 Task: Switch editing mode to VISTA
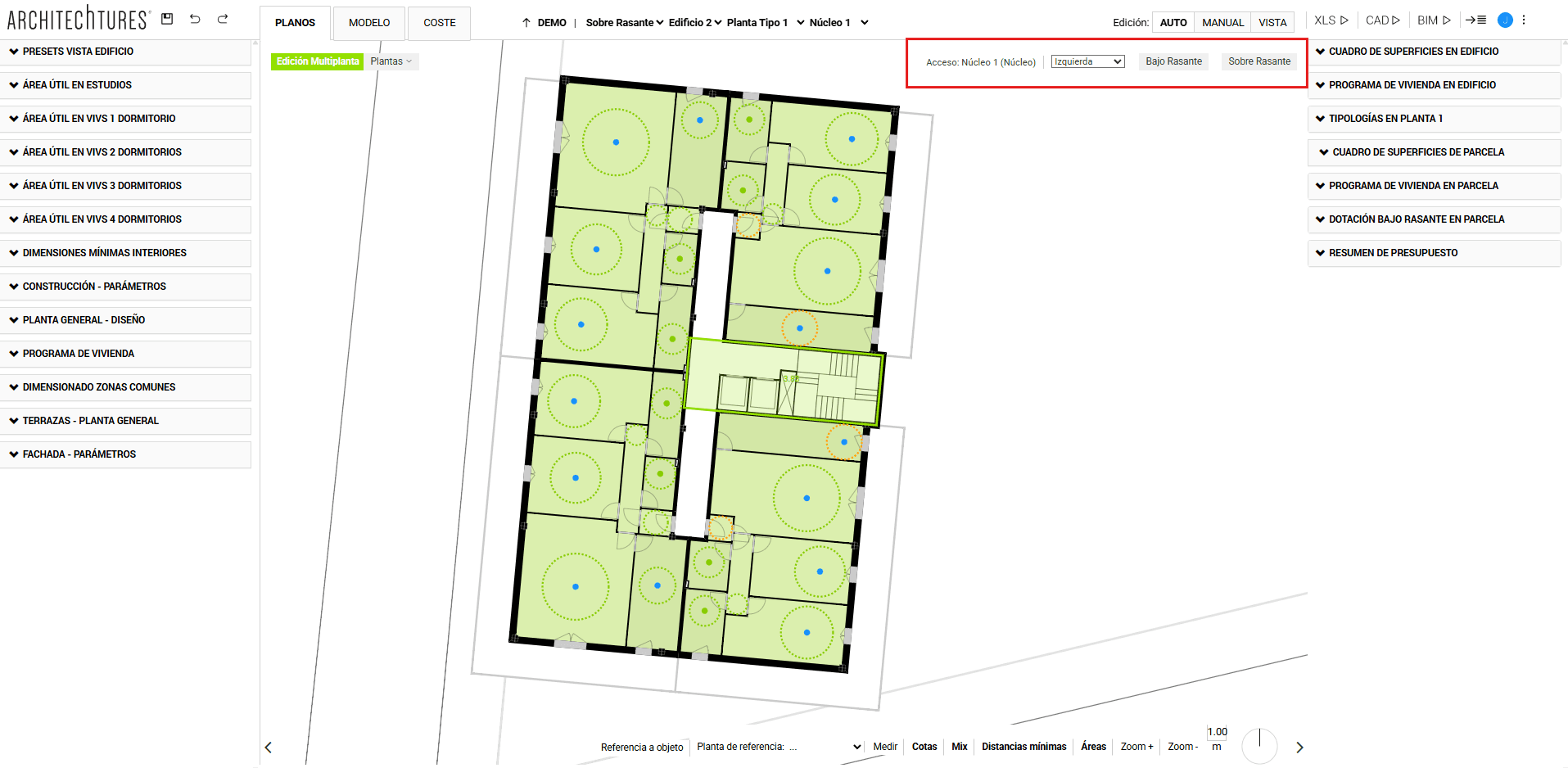pos(1272,23)
